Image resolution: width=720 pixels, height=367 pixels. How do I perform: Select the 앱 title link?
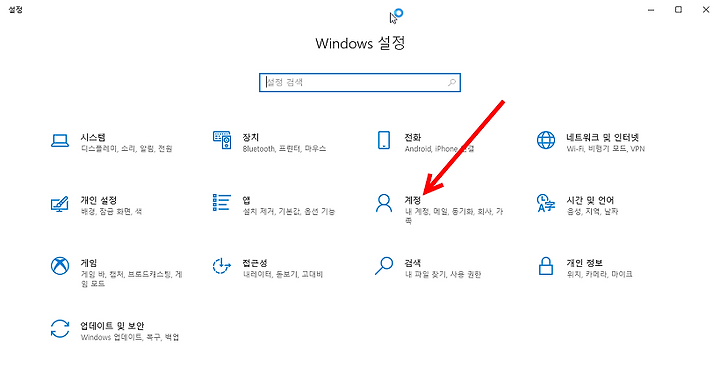tap(247, 200)
